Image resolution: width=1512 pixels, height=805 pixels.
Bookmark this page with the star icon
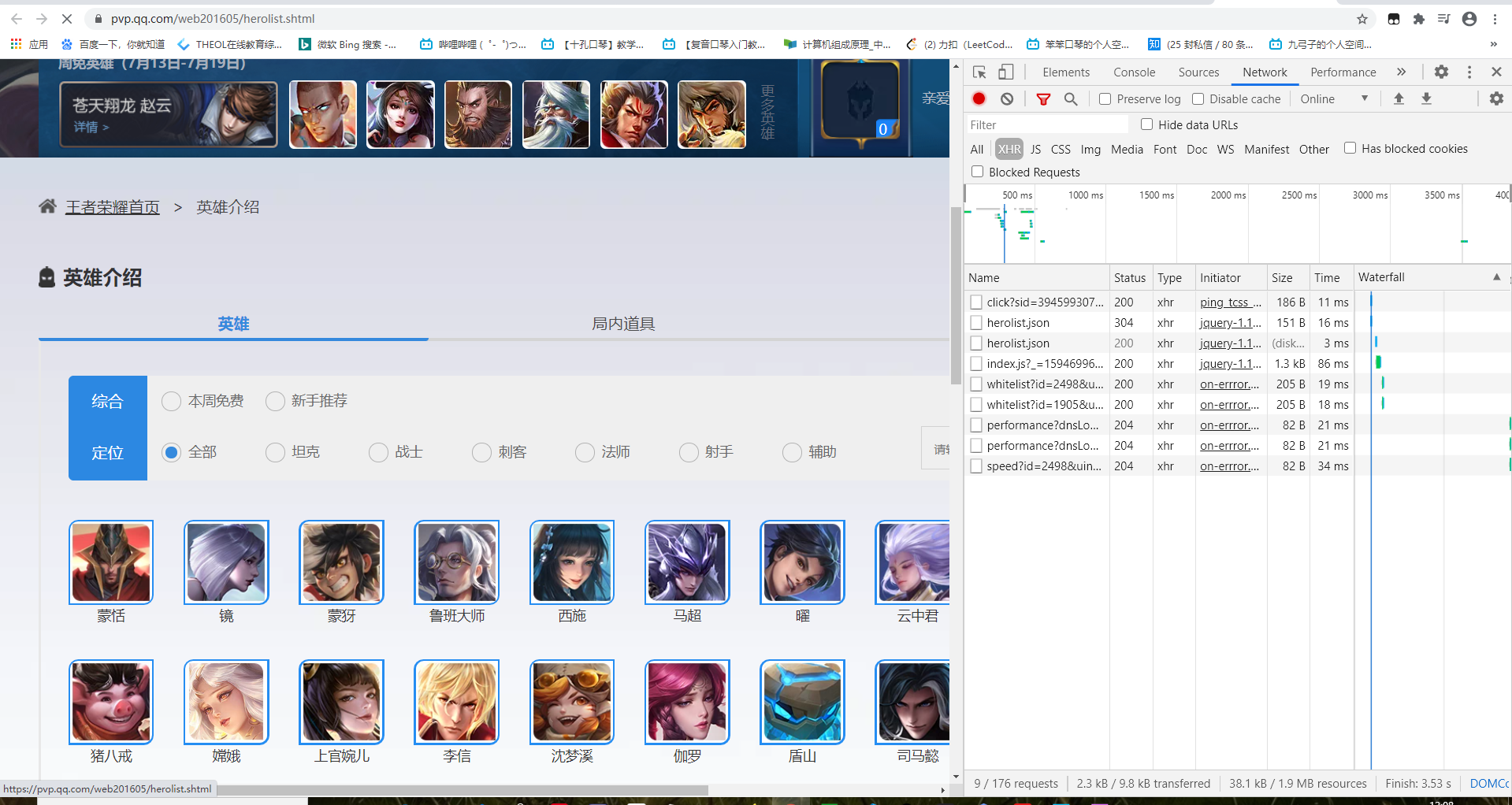tap(1362, 19)
